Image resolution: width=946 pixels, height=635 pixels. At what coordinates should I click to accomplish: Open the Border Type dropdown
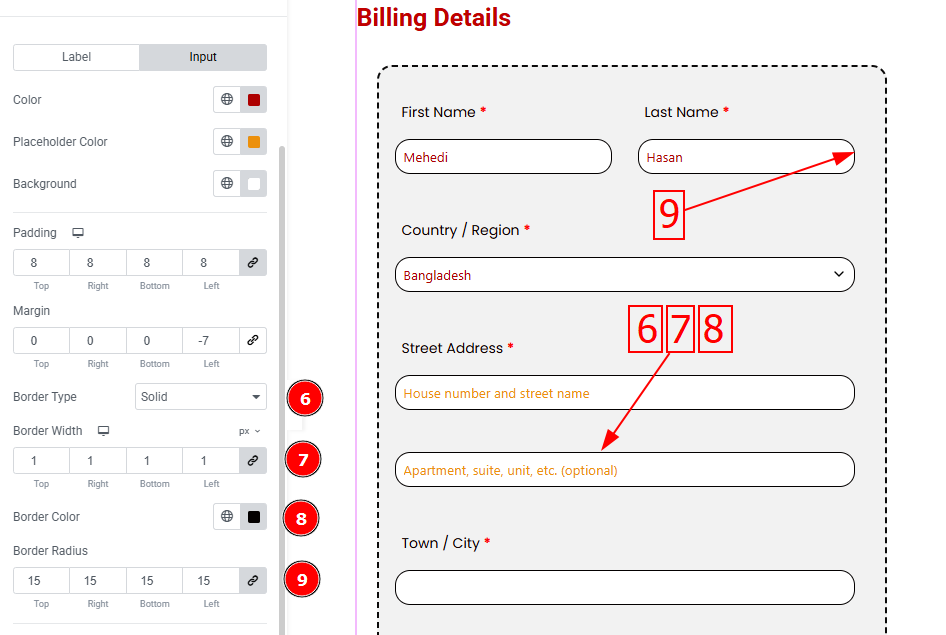(x=201, y=397)
